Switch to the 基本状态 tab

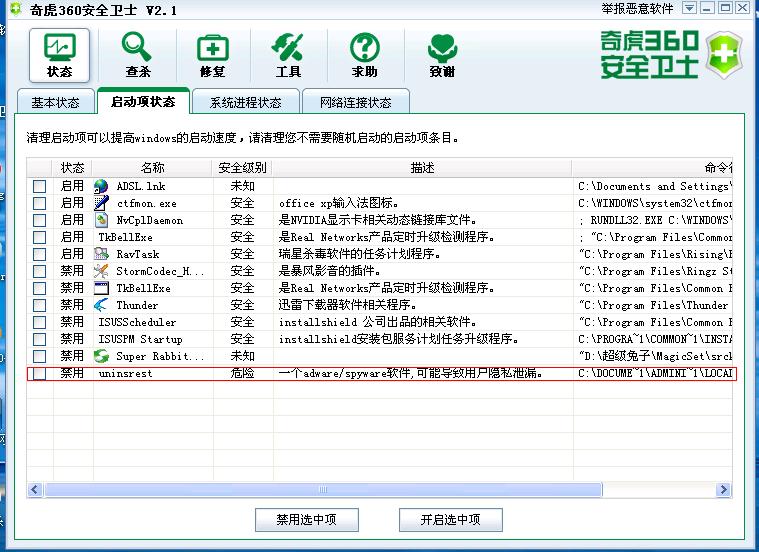pos(56,102)
